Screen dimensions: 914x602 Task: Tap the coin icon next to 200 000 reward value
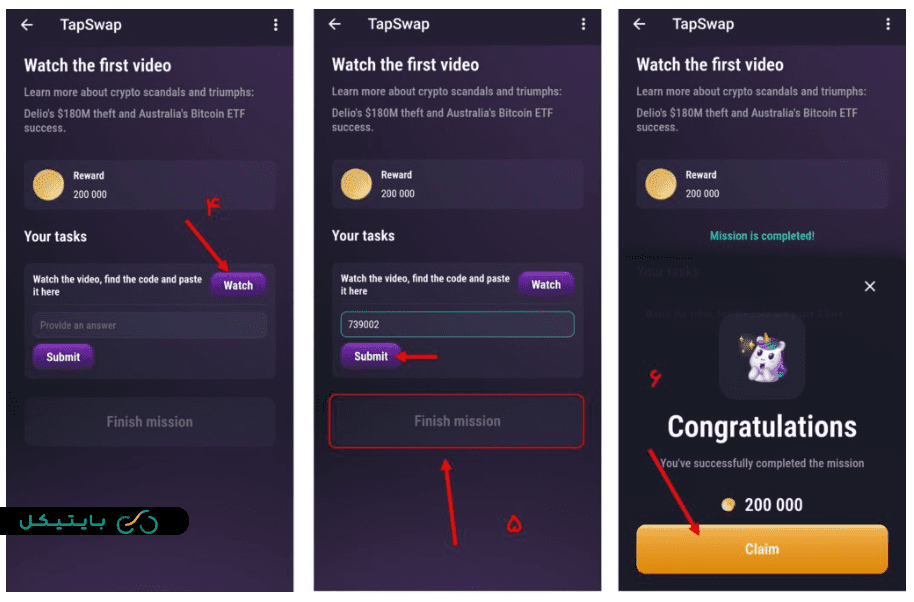click(x=355, y=184)
